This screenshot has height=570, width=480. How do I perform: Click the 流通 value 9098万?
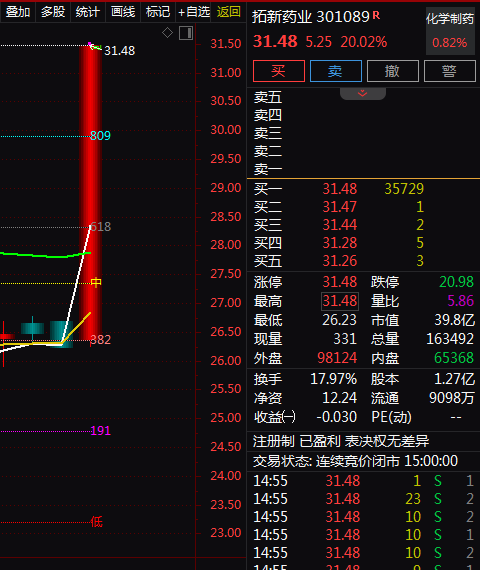[452, 398]
